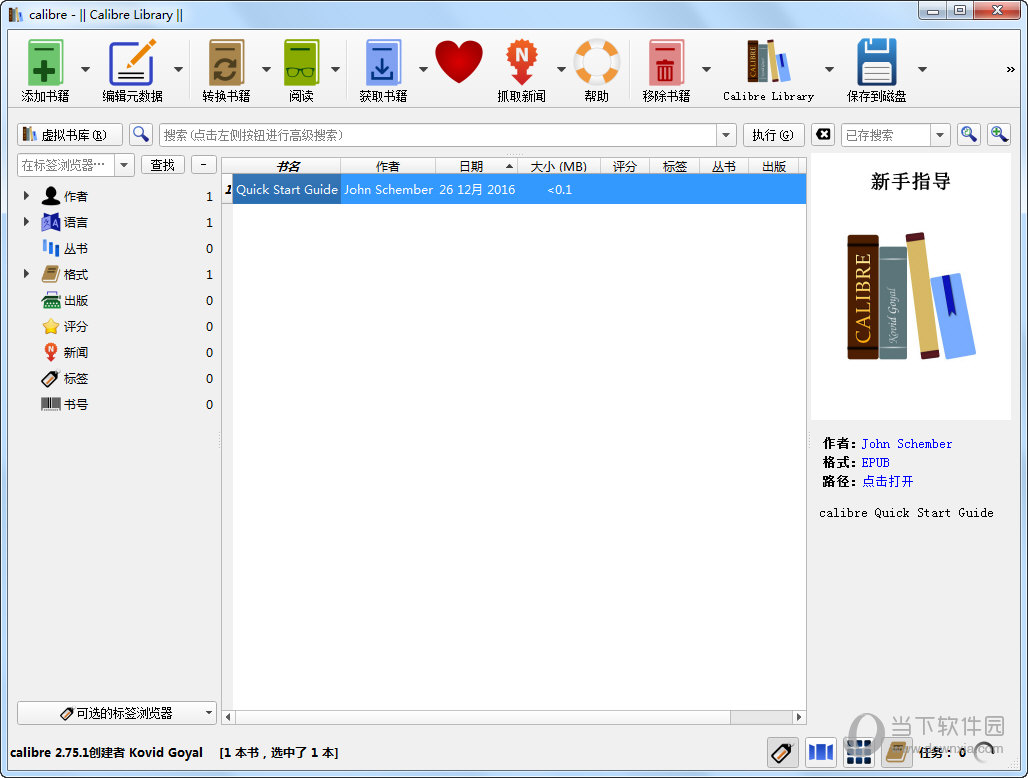Open the 已存搜索 saved searches dropdown
The image size is (1028, 778).
[x=940, y=135]
